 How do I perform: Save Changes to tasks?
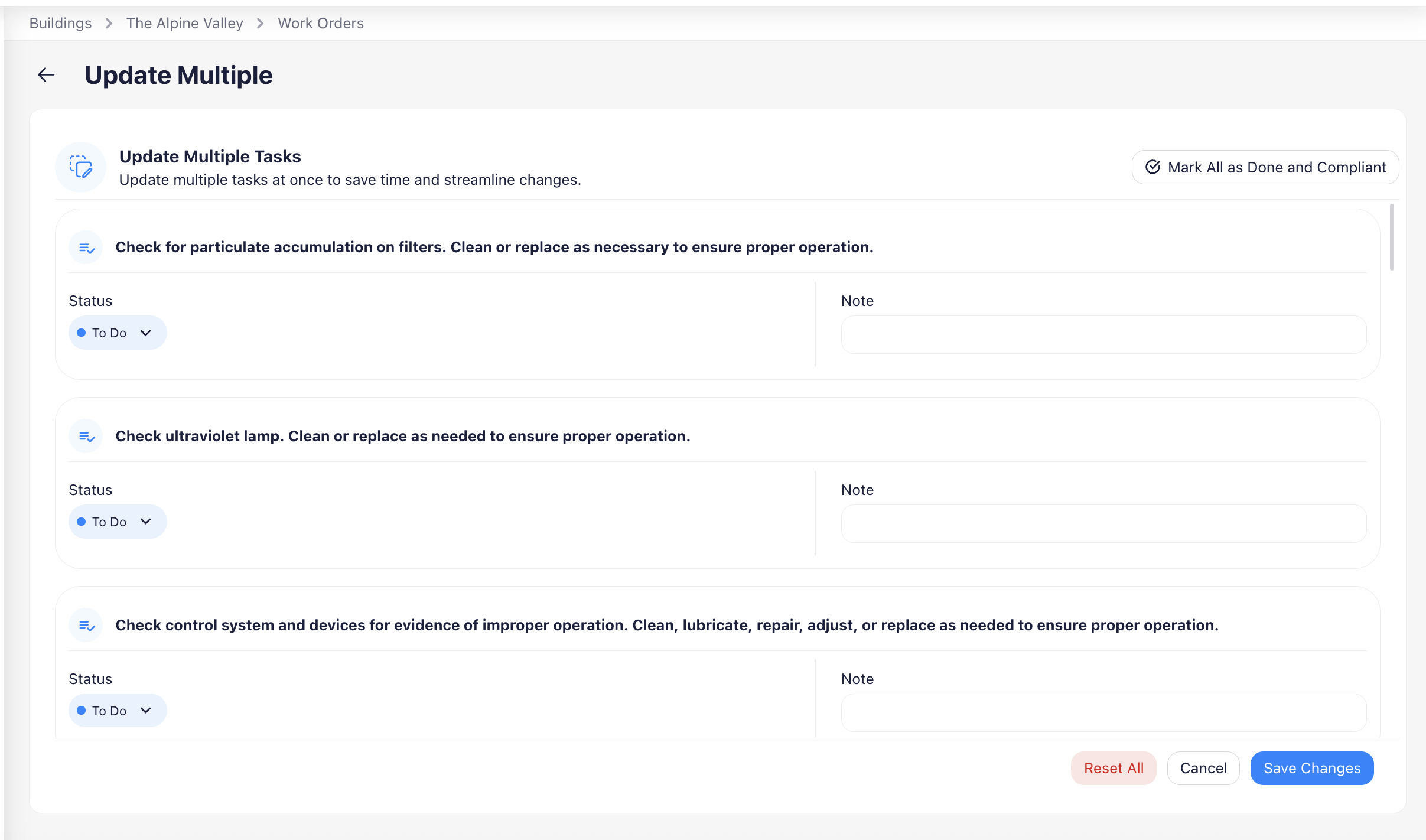click(1312, 768)
